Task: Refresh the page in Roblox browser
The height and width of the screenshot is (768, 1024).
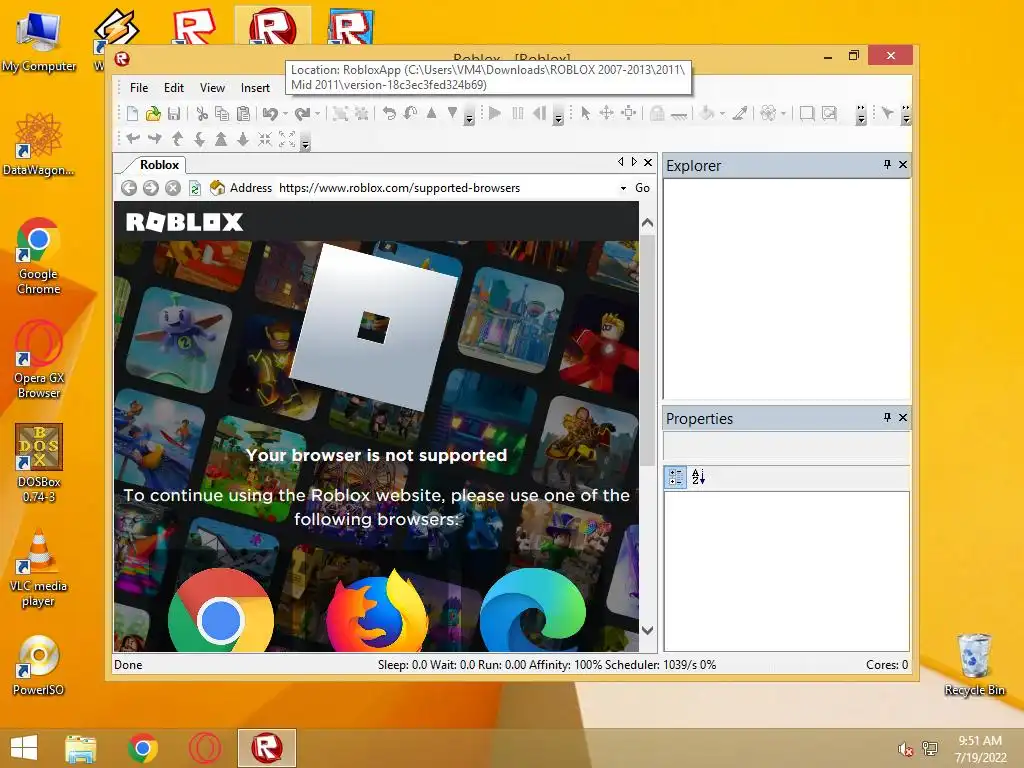Action: [x=195, y=188]
